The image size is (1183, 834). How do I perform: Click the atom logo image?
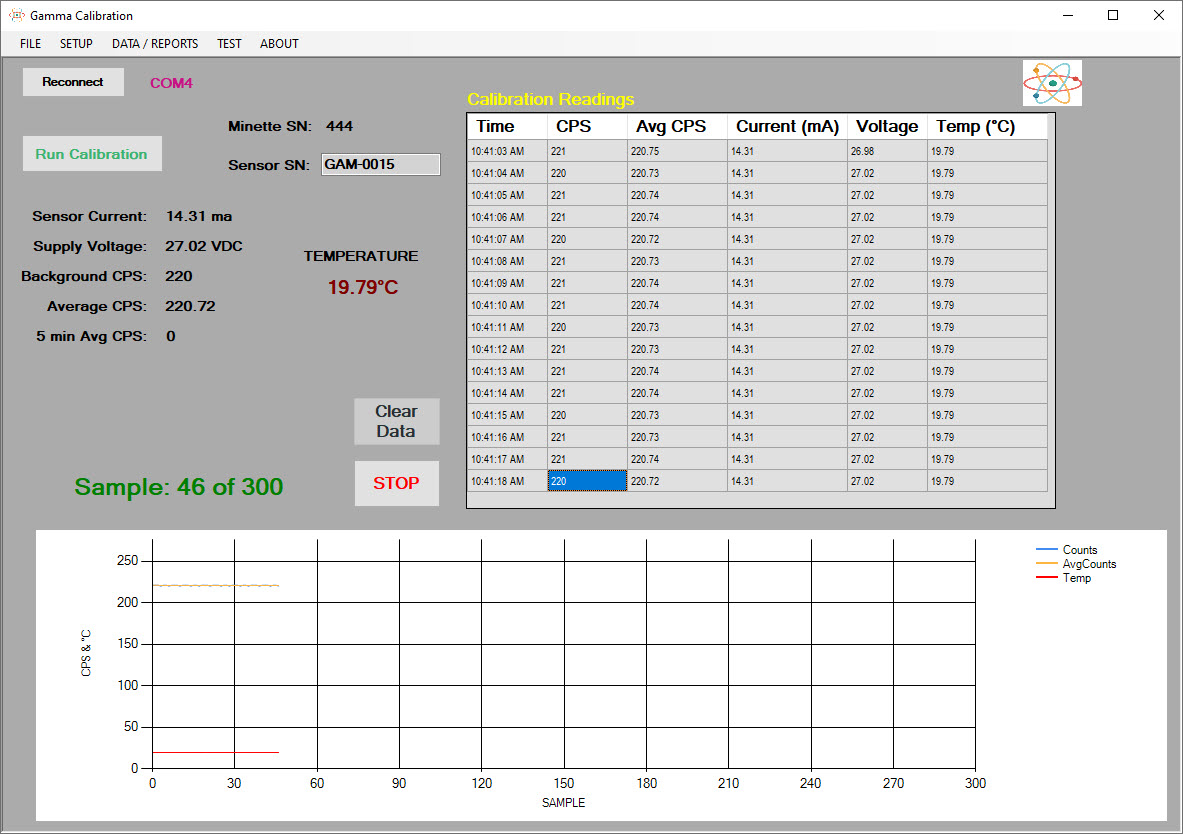[x=1052, y=83]
